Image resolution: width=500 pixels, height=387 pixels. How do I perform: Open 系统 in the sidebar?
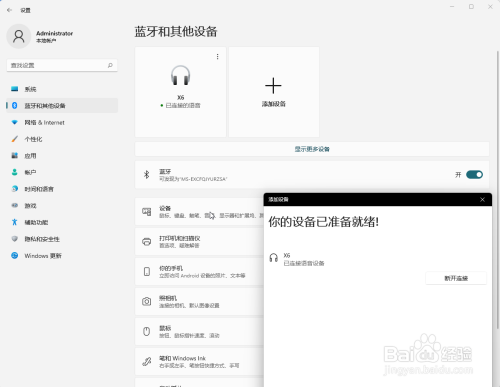tap(62, 89)
